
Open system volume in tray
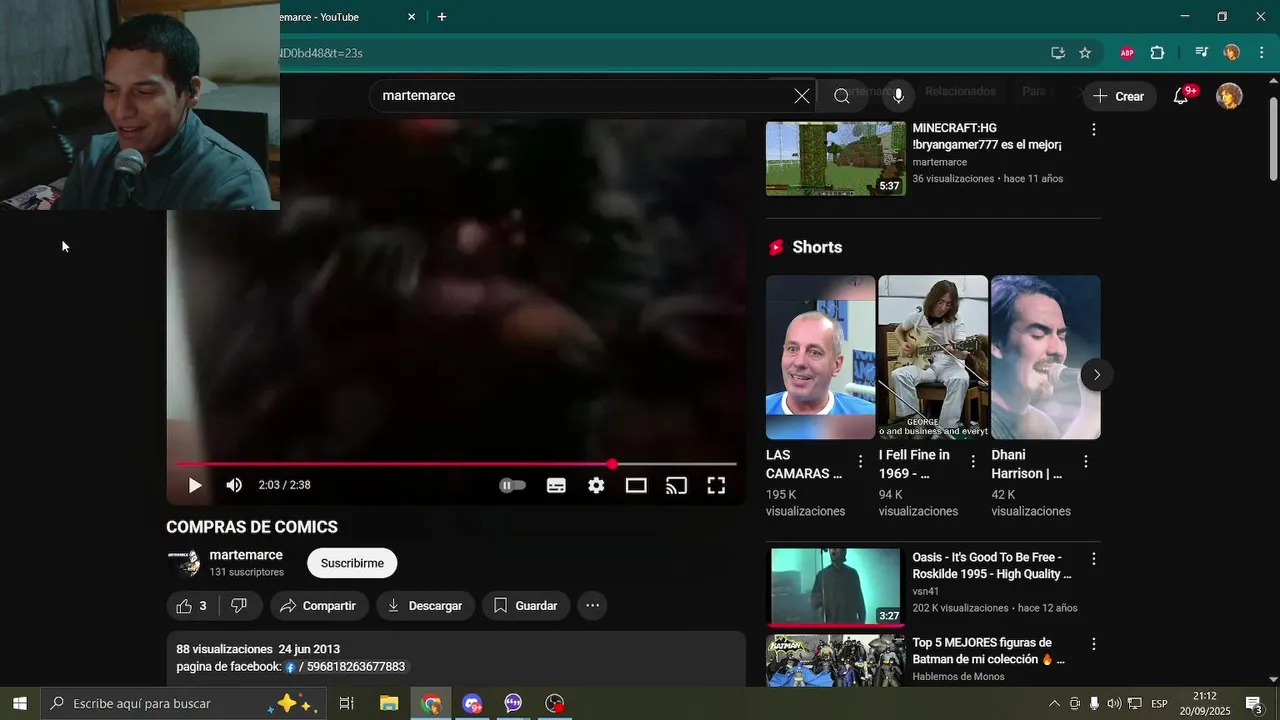tap(1114, 704)
